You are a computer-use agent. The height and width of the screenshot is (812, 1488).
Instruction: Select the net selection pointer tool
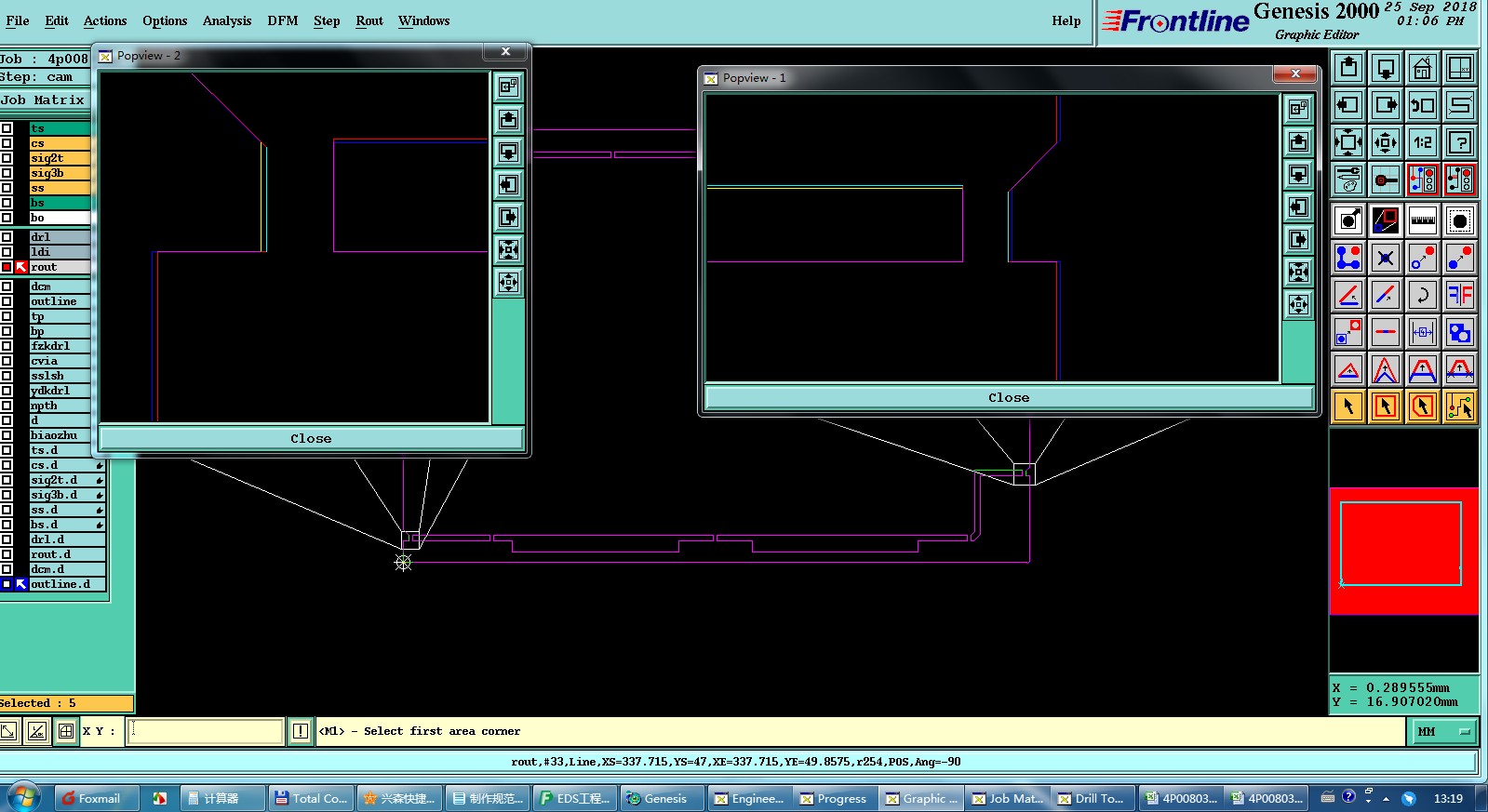click(x=1460, y=406)
